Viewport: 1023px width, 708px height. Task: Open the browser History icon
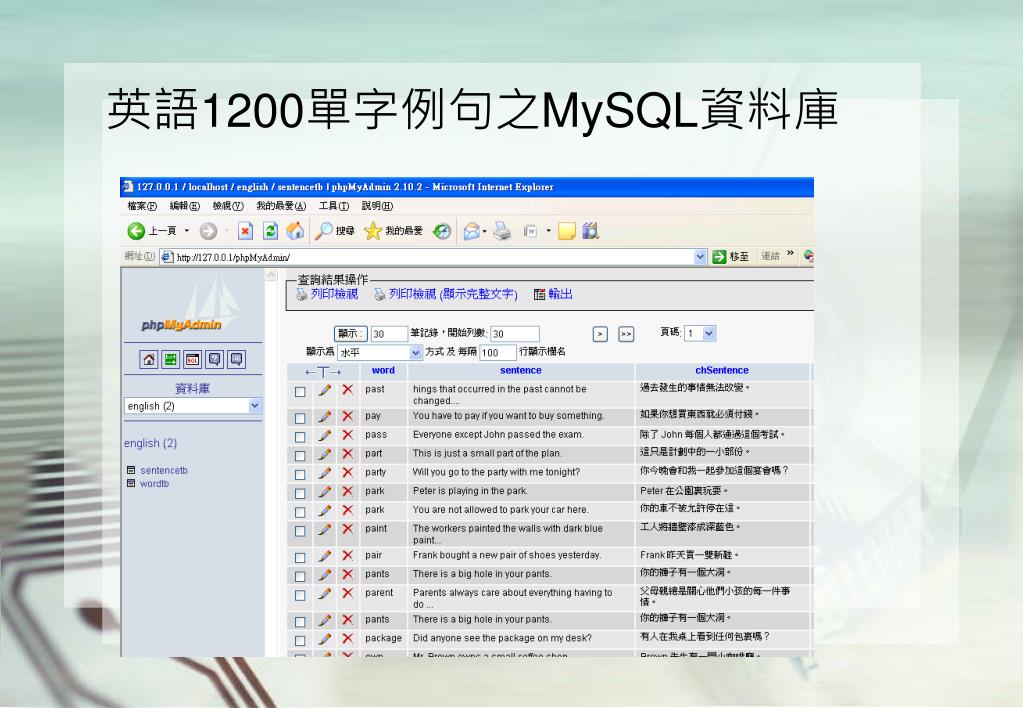pos(442,231)
